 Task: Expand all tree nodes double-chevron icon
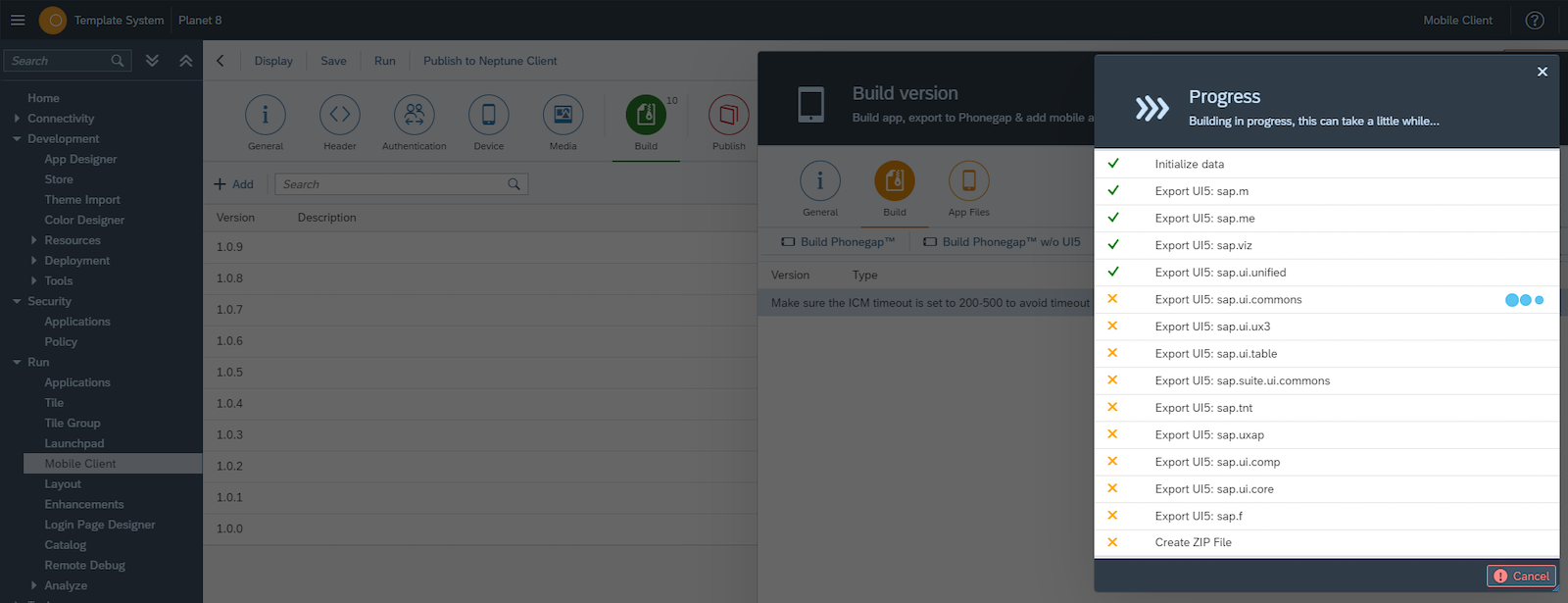152,61
